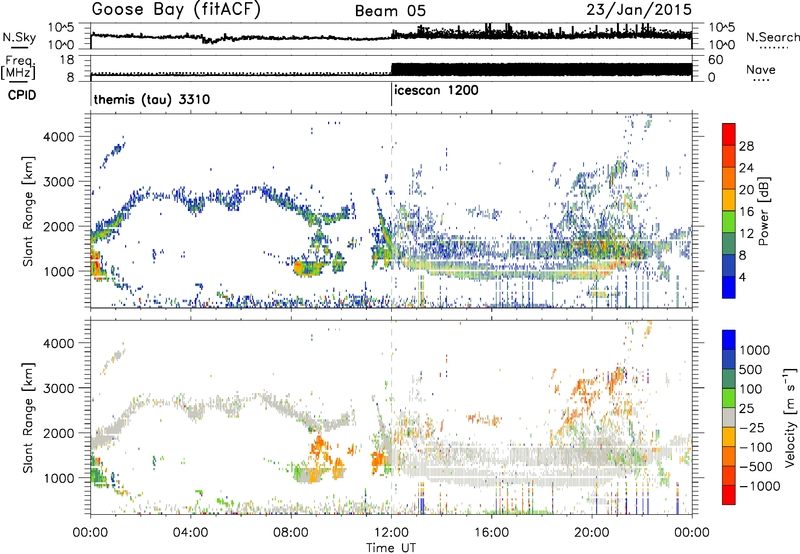Click the 'Slant Range [km]' label of the velocity panel
The height and width of the screenshot is (554, 800).
[x=28, y=417]
